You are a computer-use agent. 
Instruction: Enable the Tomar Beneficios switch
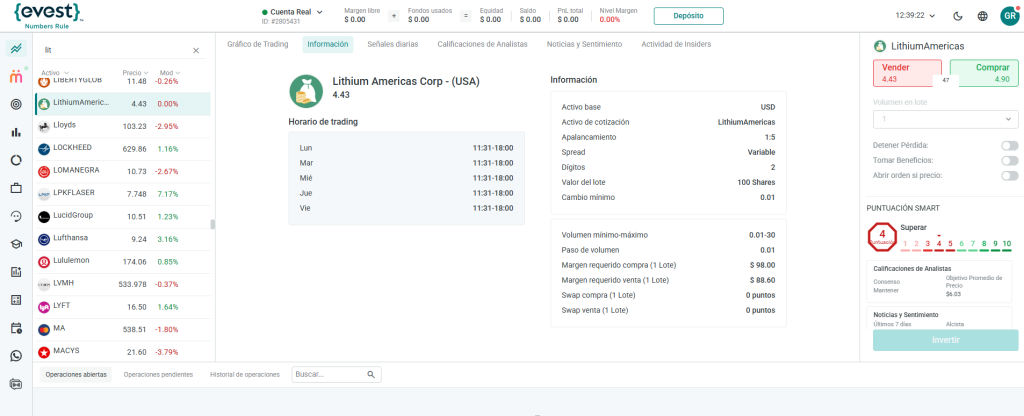[1010, 161]
